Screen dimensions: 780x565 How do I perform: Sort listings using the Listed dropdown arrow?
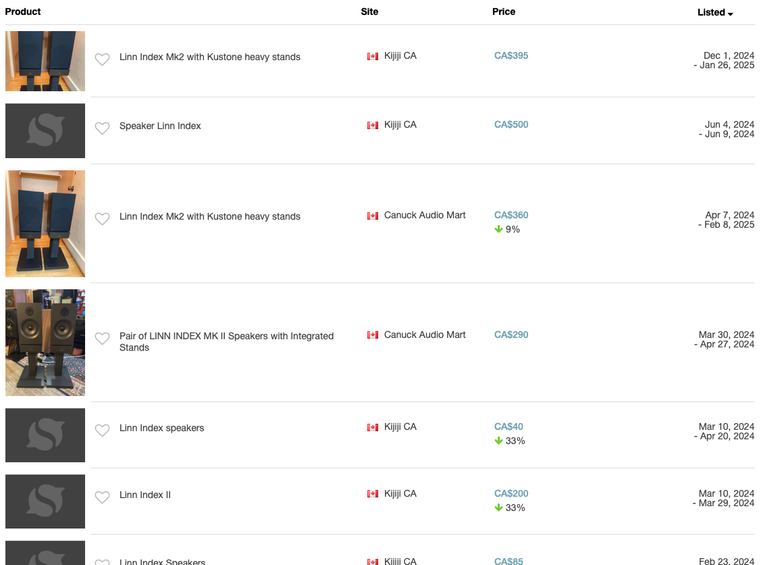point(730,14)
